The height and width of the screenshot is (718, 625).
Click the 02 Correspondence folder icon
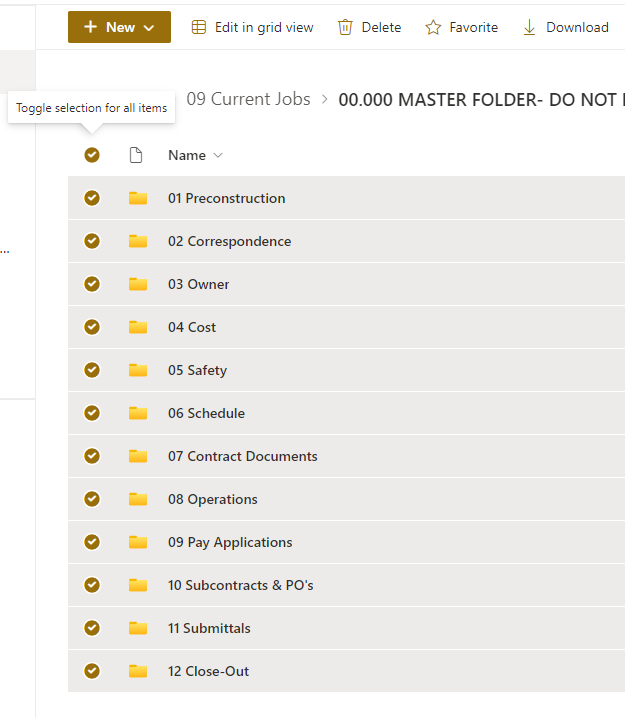coord(138,241)
